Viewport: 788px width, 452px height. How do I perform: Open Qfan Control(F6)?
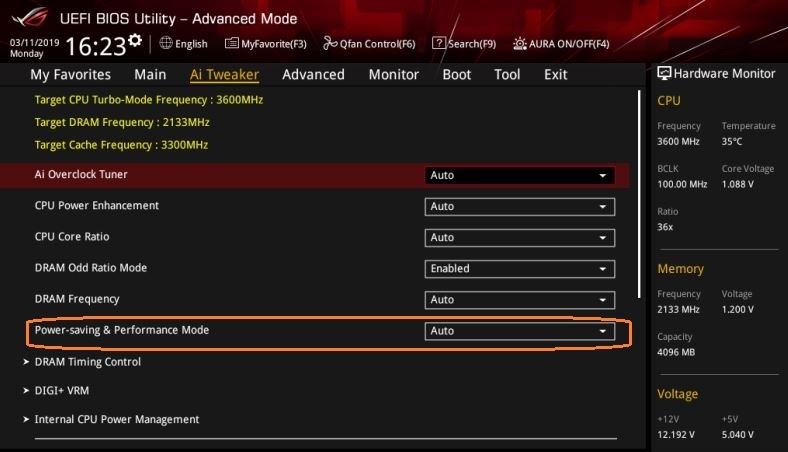377,44
